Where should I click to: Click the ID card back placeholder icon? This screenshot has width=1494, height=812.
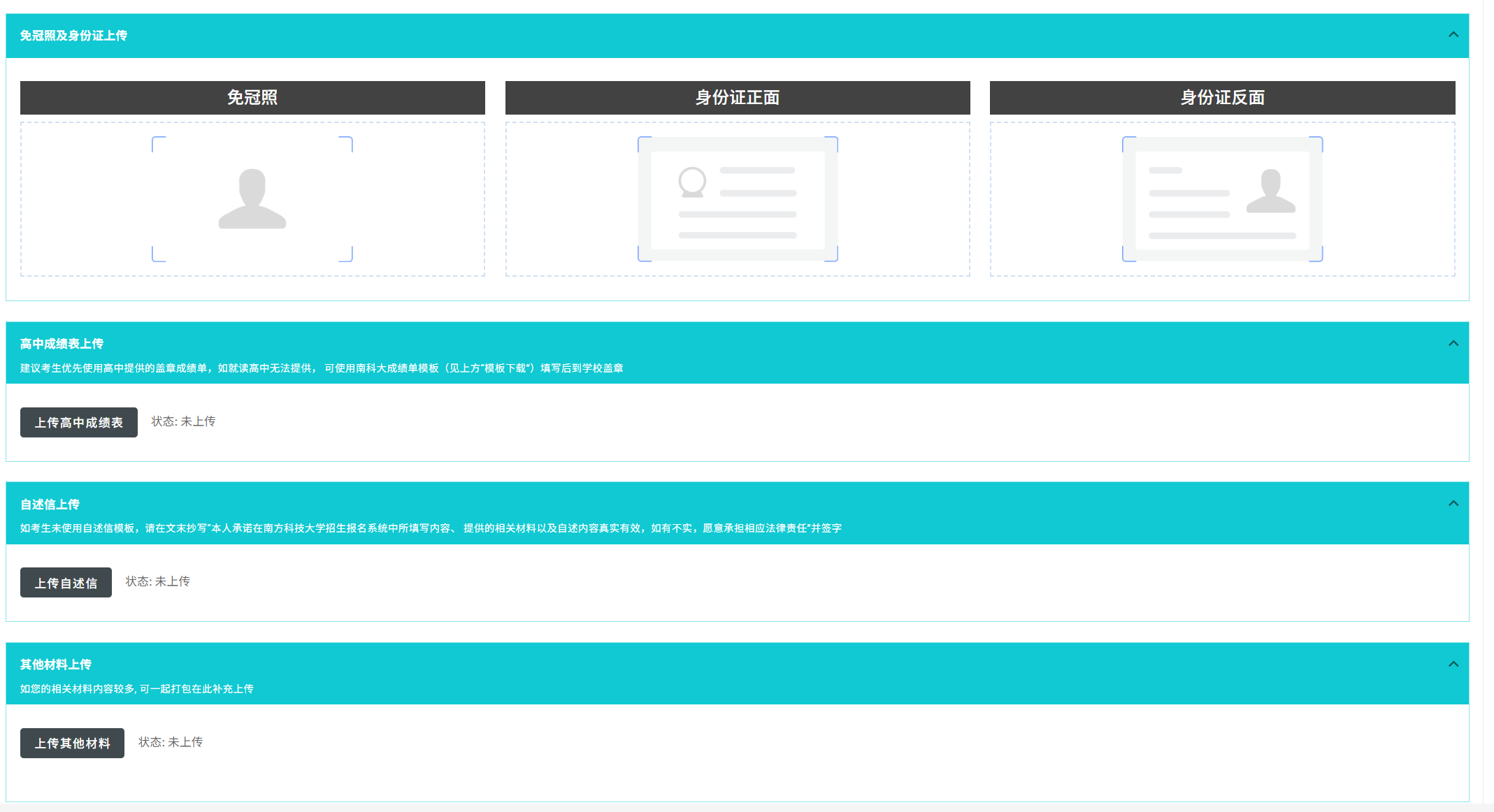pyautogui.click(x=1222, y=199)
